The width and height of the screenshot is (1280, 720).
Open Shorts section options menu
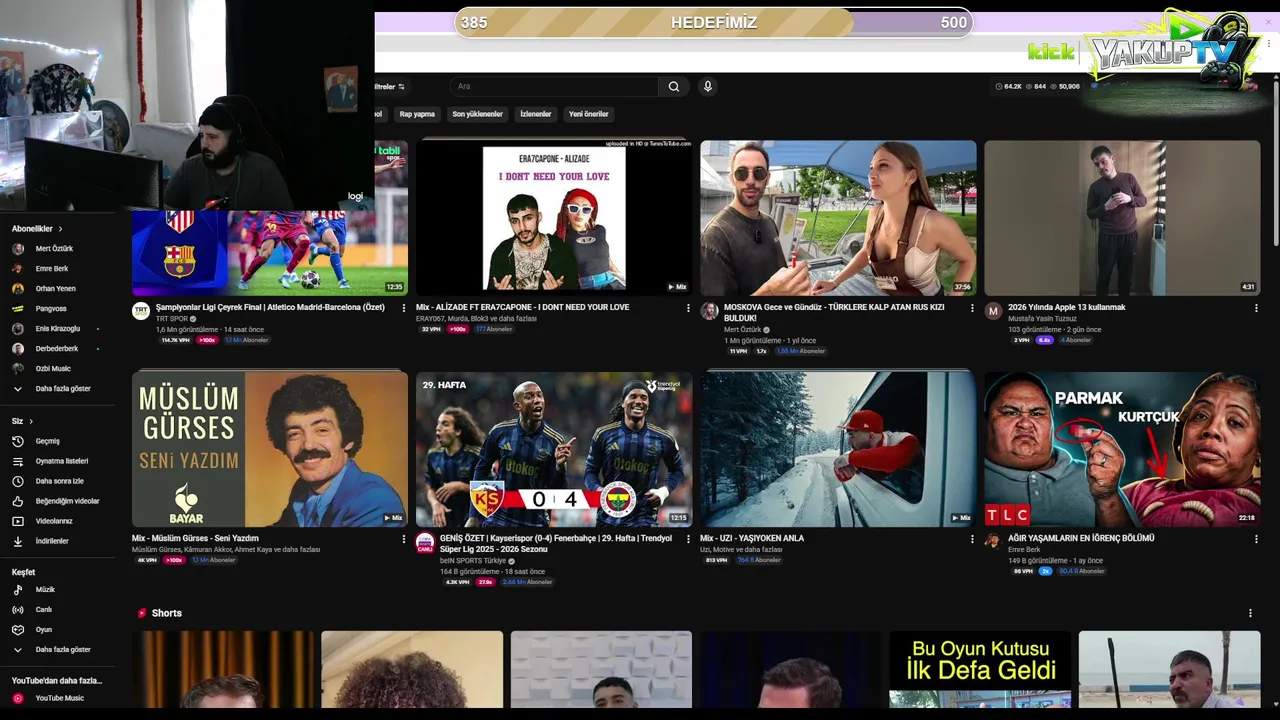(x=1250, y=613)
